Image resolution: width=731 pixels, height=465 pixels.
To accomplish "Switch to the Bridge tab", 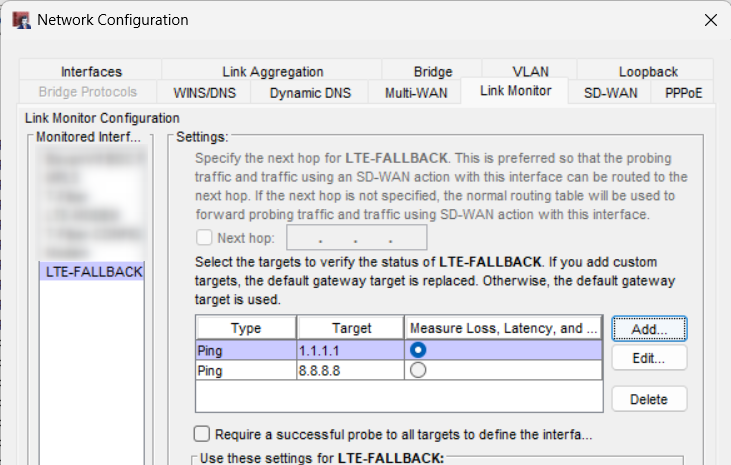I will (433, 71).
